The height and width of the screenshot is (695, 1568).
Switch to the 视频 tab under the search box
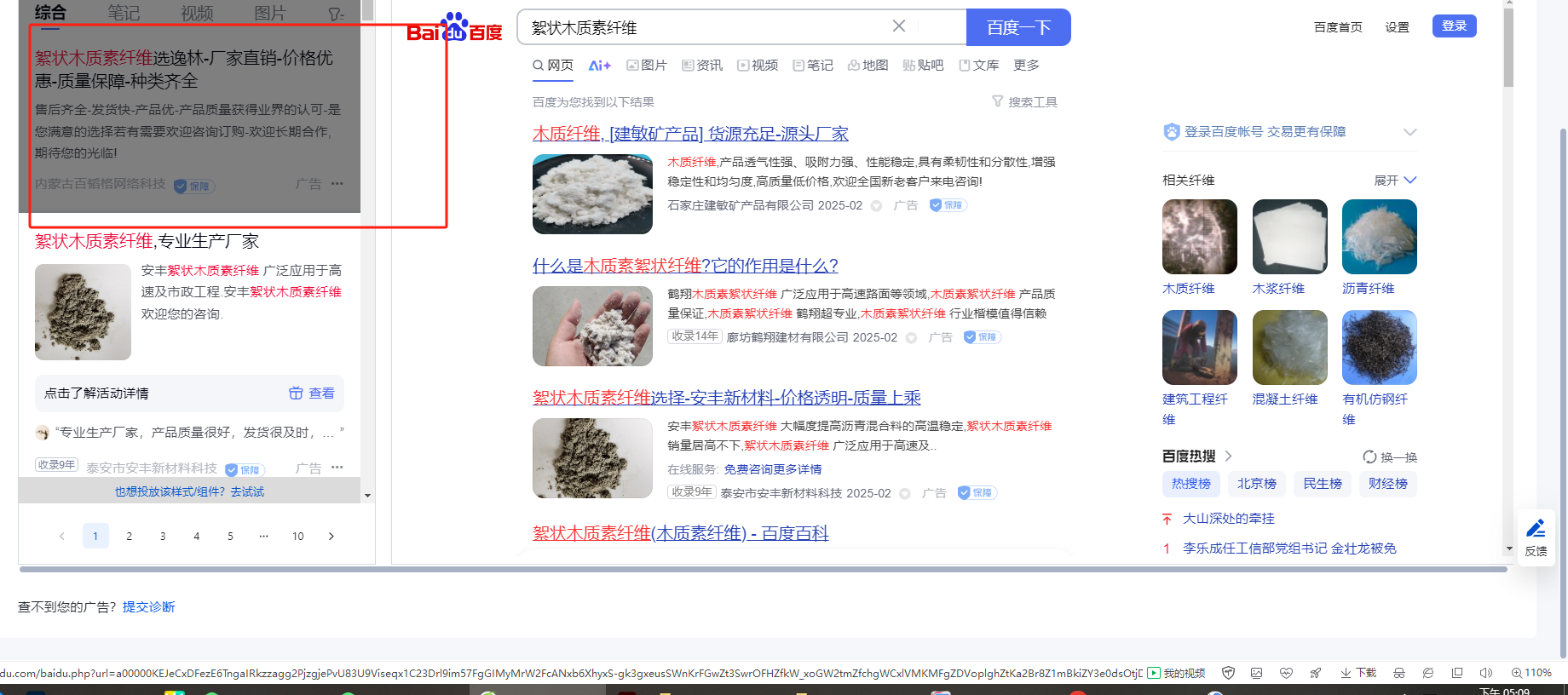tap(758, 66)
